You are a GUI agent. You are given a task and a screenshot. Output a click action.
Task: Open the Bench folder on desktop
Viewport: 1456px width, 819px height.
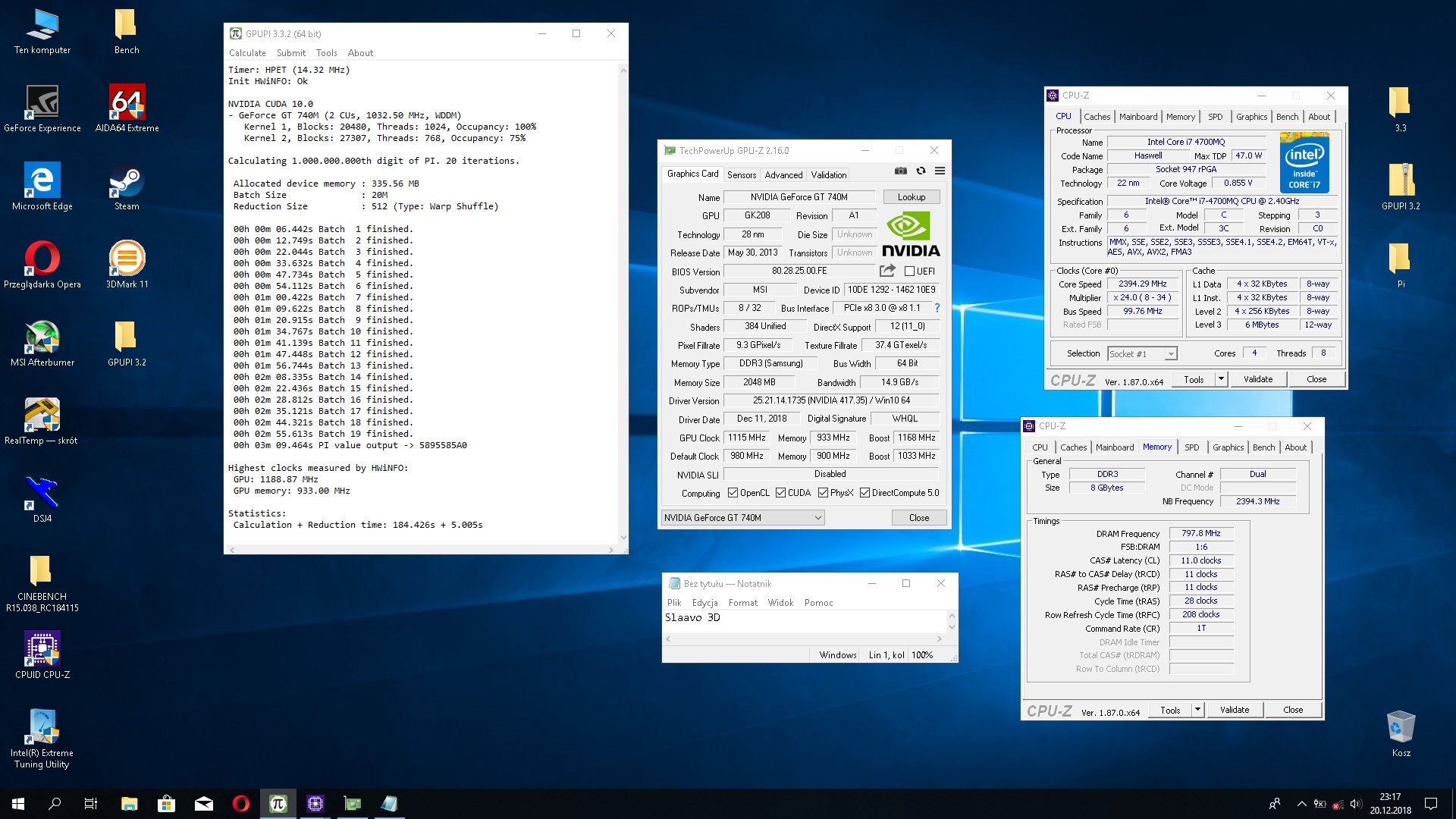[x=127, y=32]
